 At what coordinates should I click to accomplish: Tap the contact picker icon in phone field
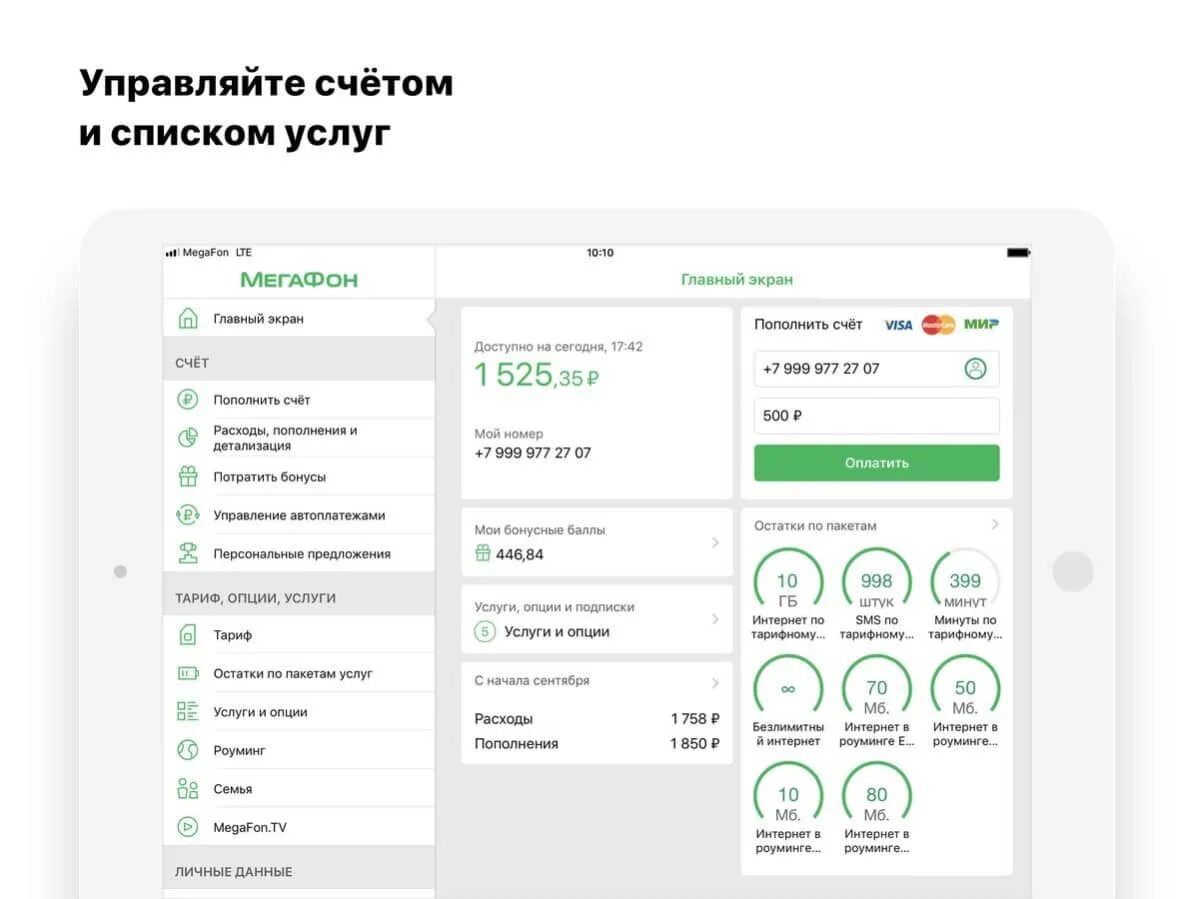(x=975, y=368)
